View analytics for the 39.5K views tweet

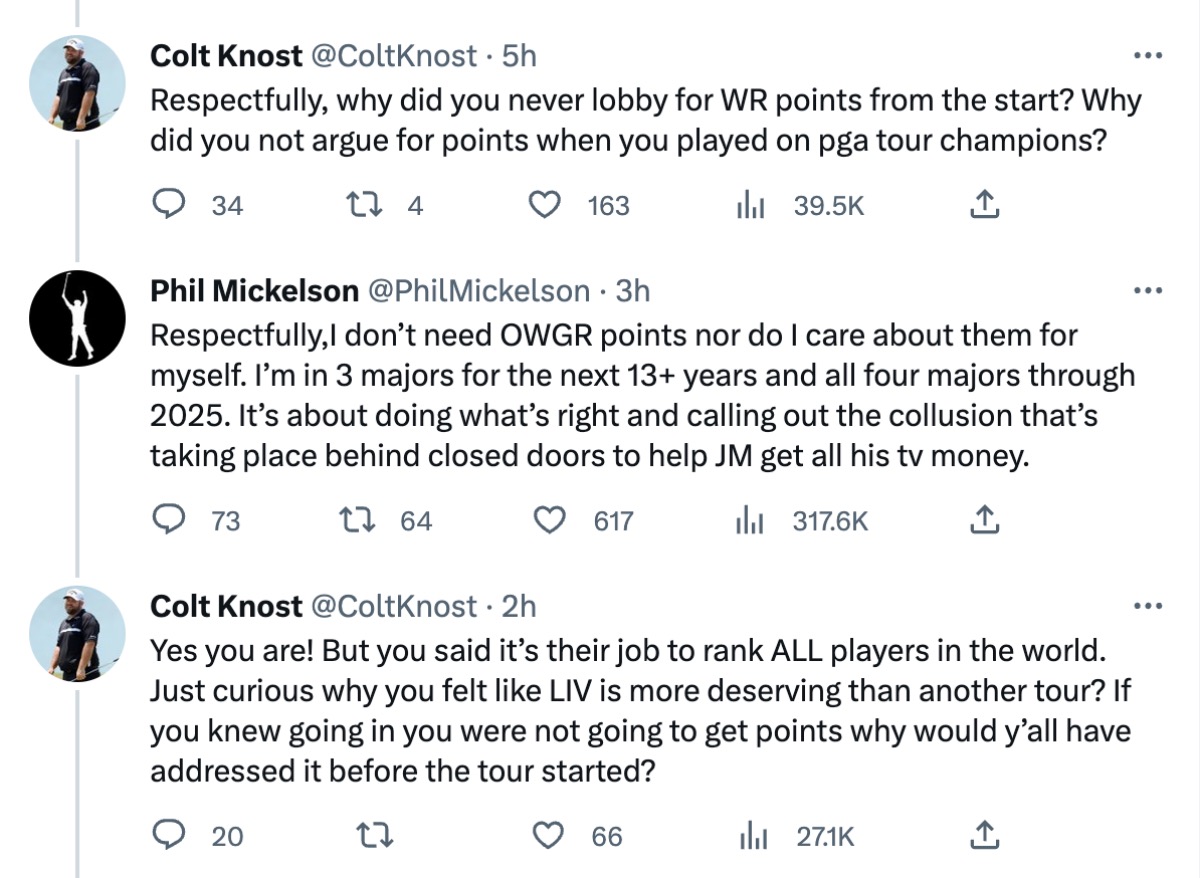tap(750, 205)
